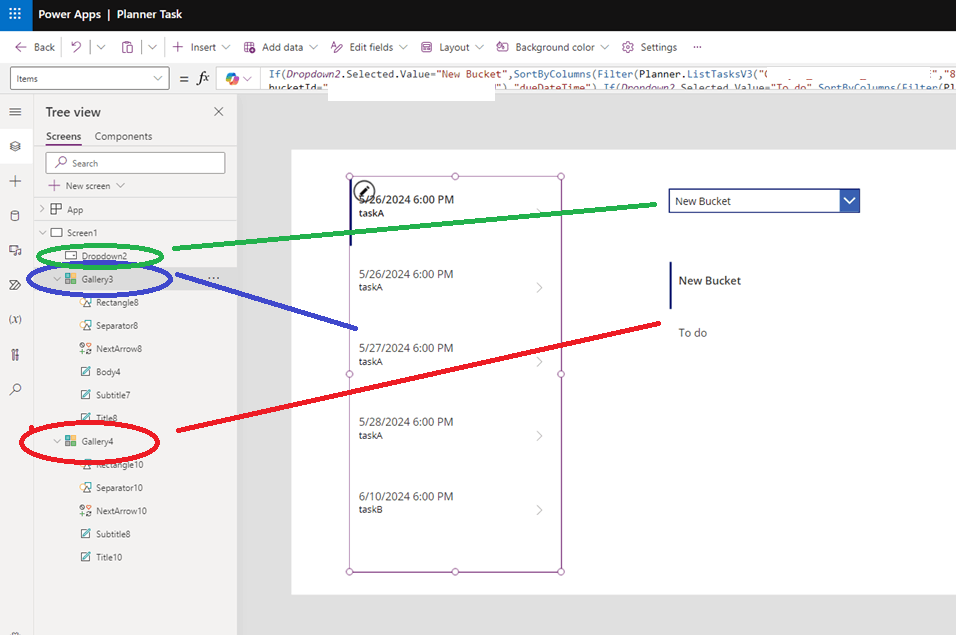
Task: Open the Items property dropdown
Action: (x=159, y=76)
